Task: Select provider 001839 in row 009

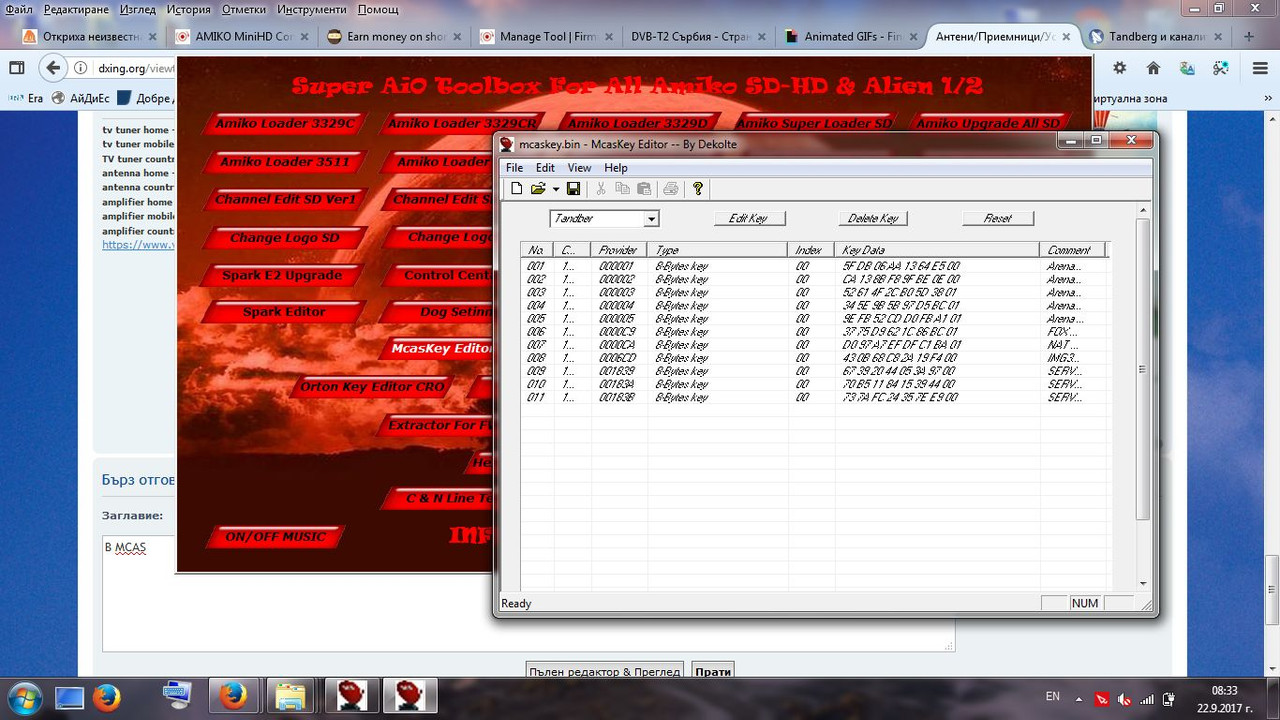Action: pos(617,371)
